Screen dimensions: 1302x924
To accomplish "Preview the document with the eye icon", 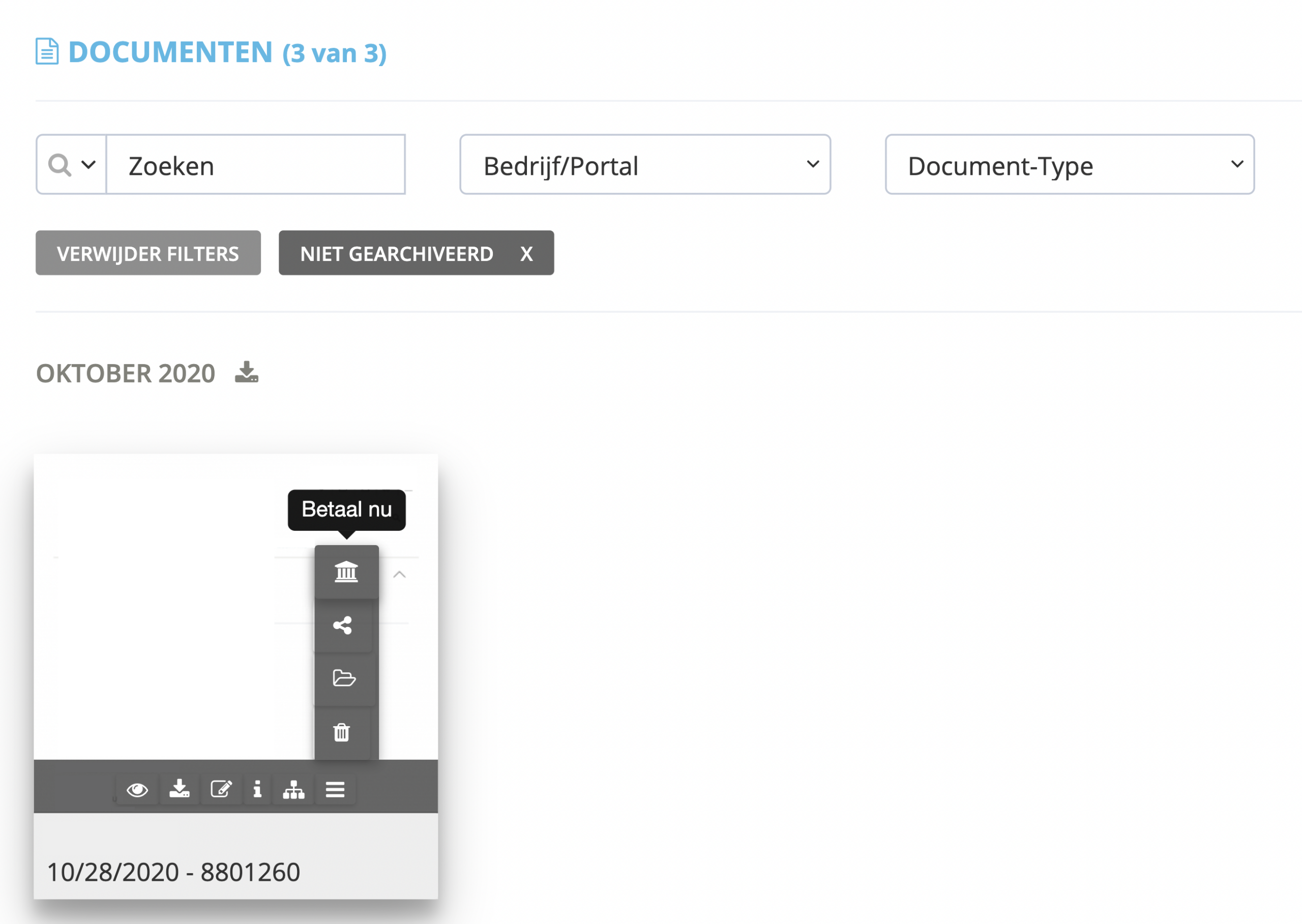I will 137,790.
